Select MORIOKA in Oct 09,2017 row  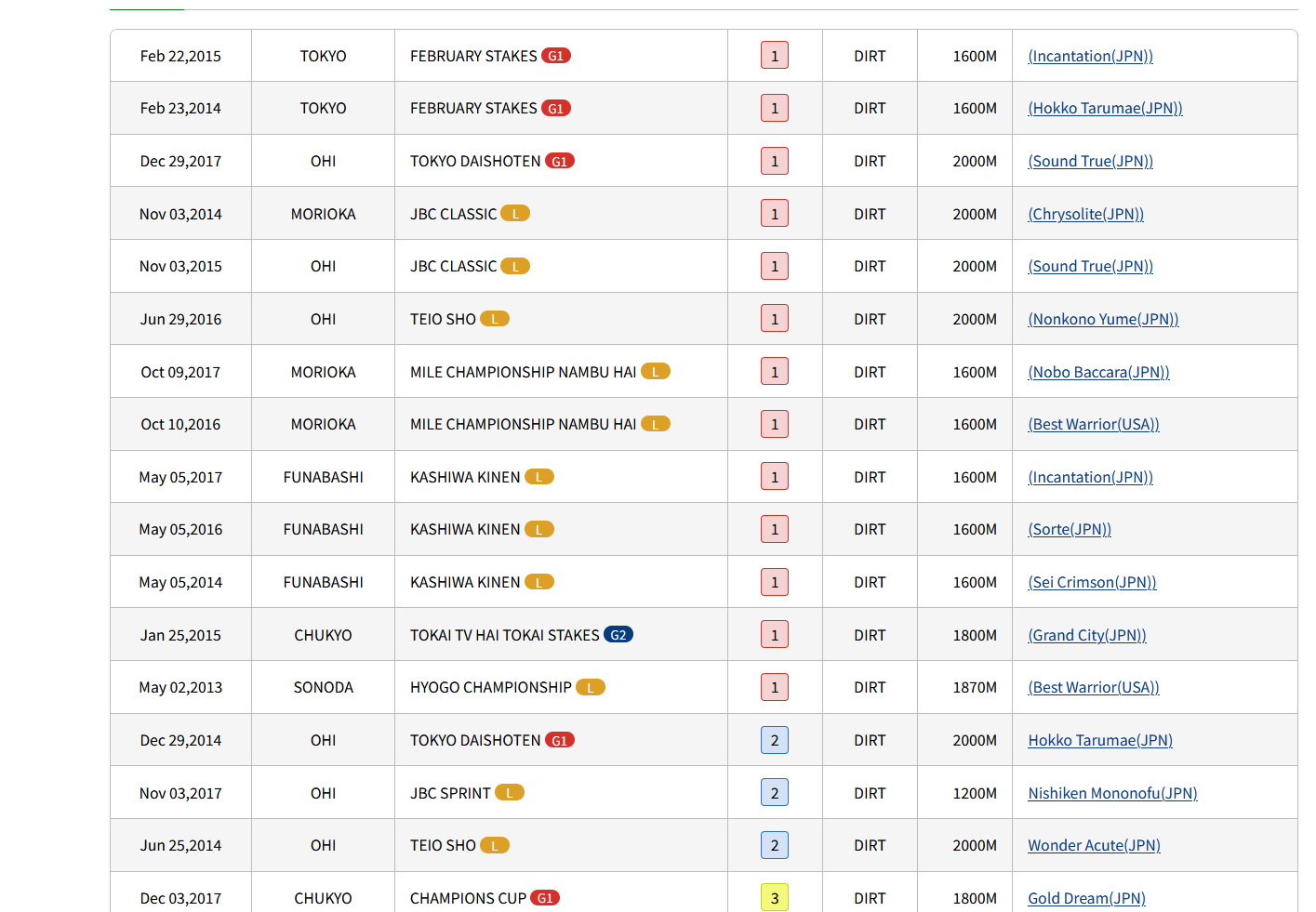(324, 372)
